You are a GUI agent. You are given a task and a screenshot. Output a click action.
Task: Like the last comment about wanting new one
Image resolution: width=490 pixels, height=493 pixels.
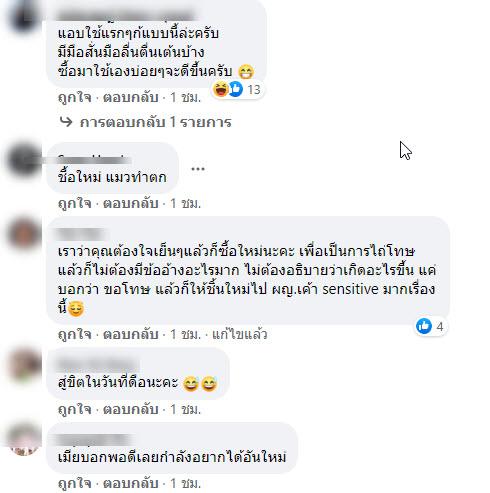pos(75,483)
